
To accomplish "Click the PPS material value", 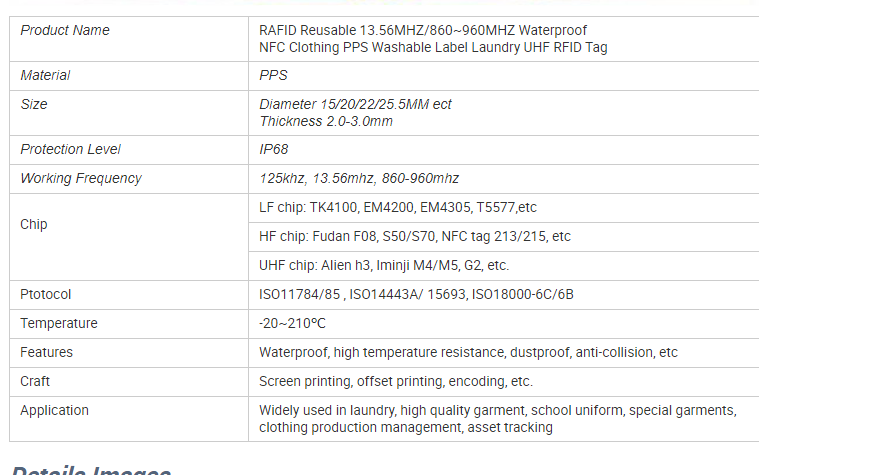I will [273, 75].
